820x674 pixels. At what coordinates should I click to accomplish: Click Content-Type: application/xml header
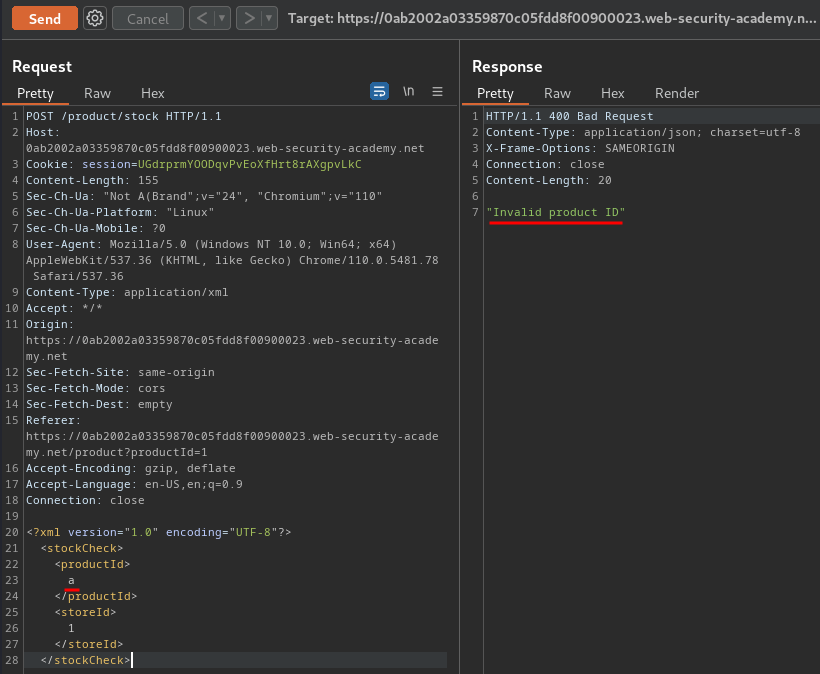point(127,292)
